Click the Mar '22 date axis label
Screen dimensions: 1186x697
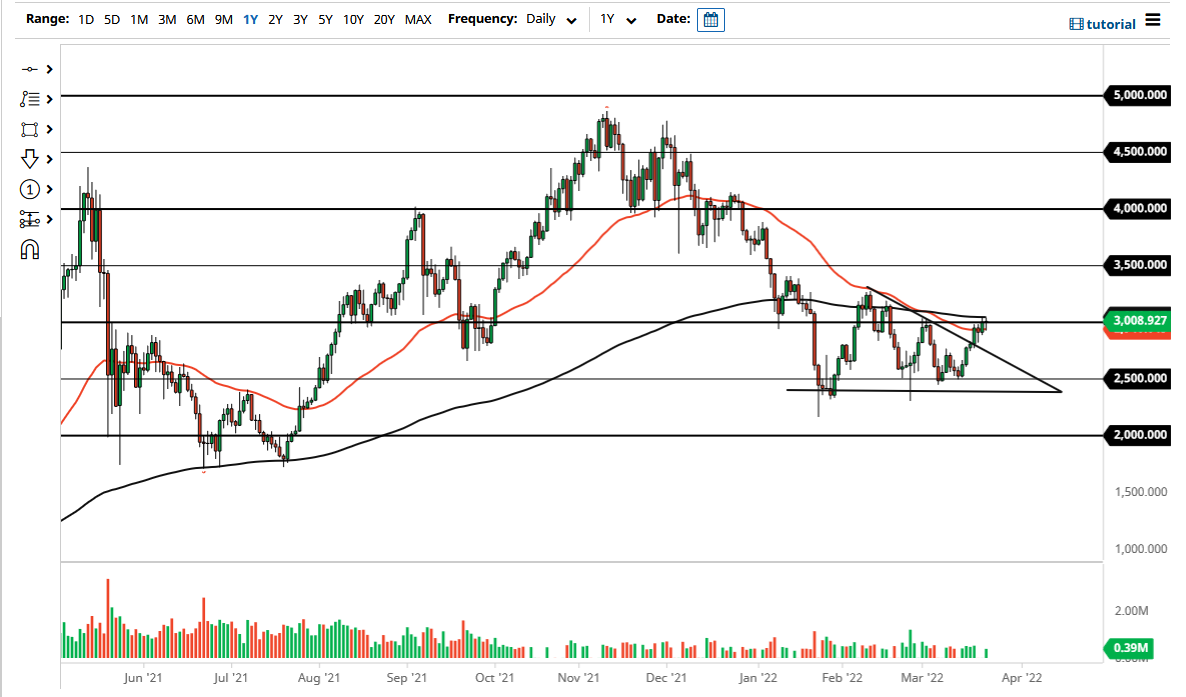922,678
